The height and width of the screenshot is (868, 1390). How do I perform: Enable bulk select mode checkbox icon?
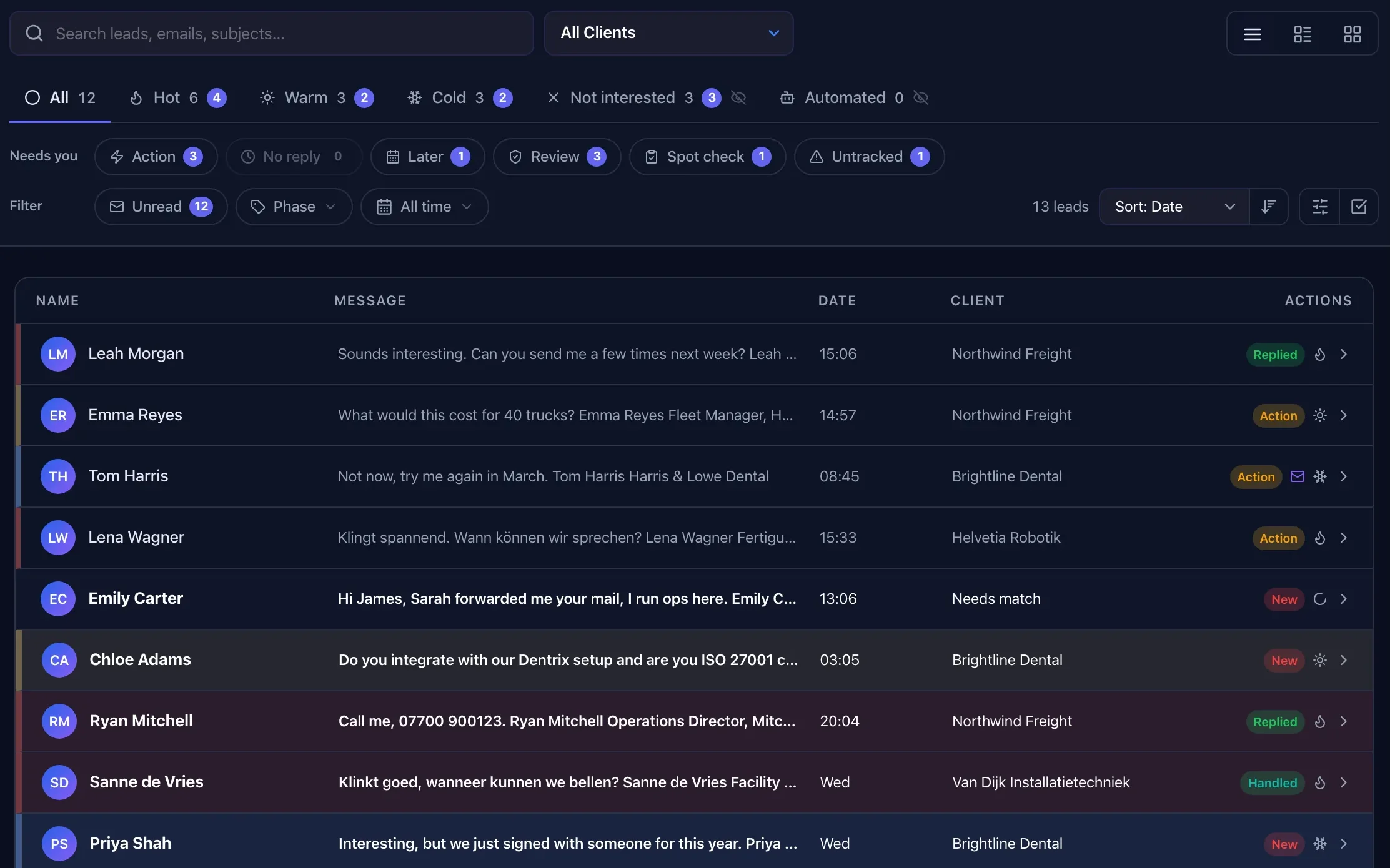pos(1359,207)
